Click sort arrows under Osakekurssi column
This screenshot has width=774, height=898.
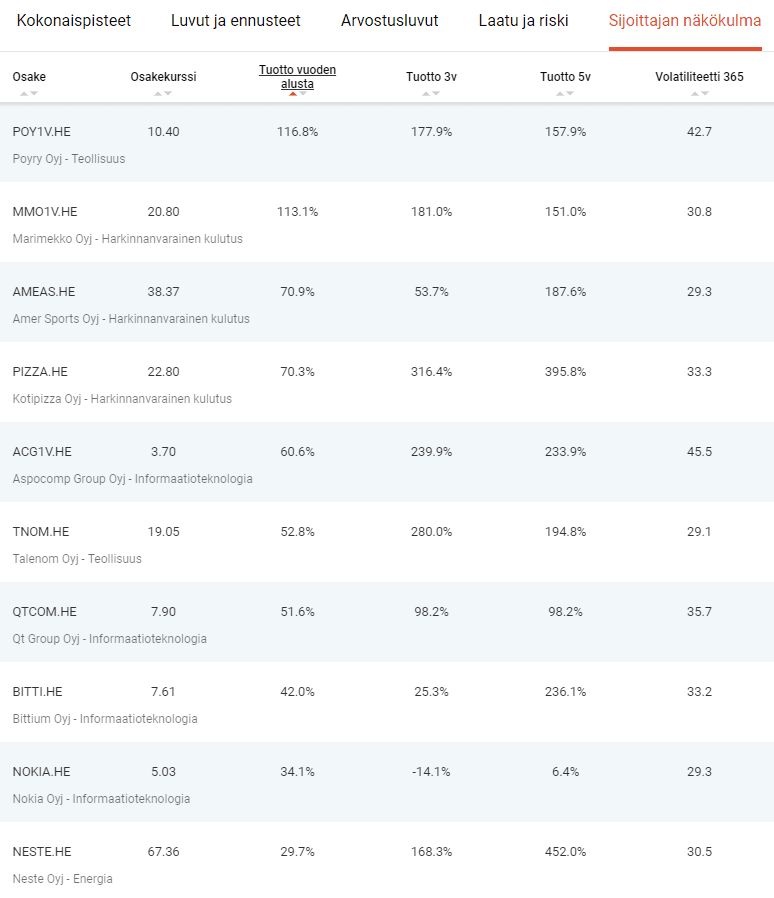tap(163, 93)
